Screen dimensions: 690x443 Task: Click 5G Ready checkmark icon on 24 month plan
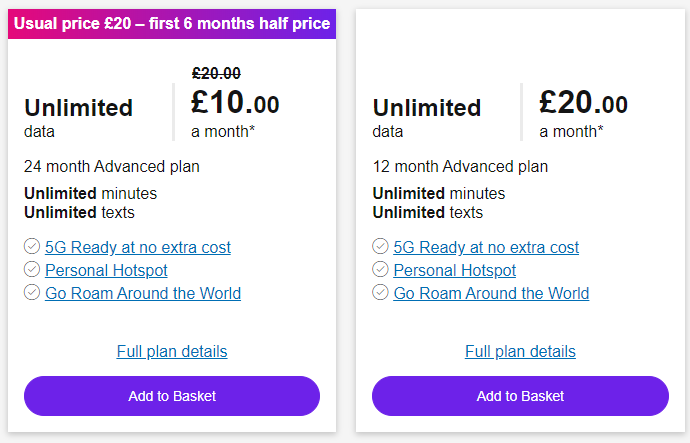tap(32, 246)
